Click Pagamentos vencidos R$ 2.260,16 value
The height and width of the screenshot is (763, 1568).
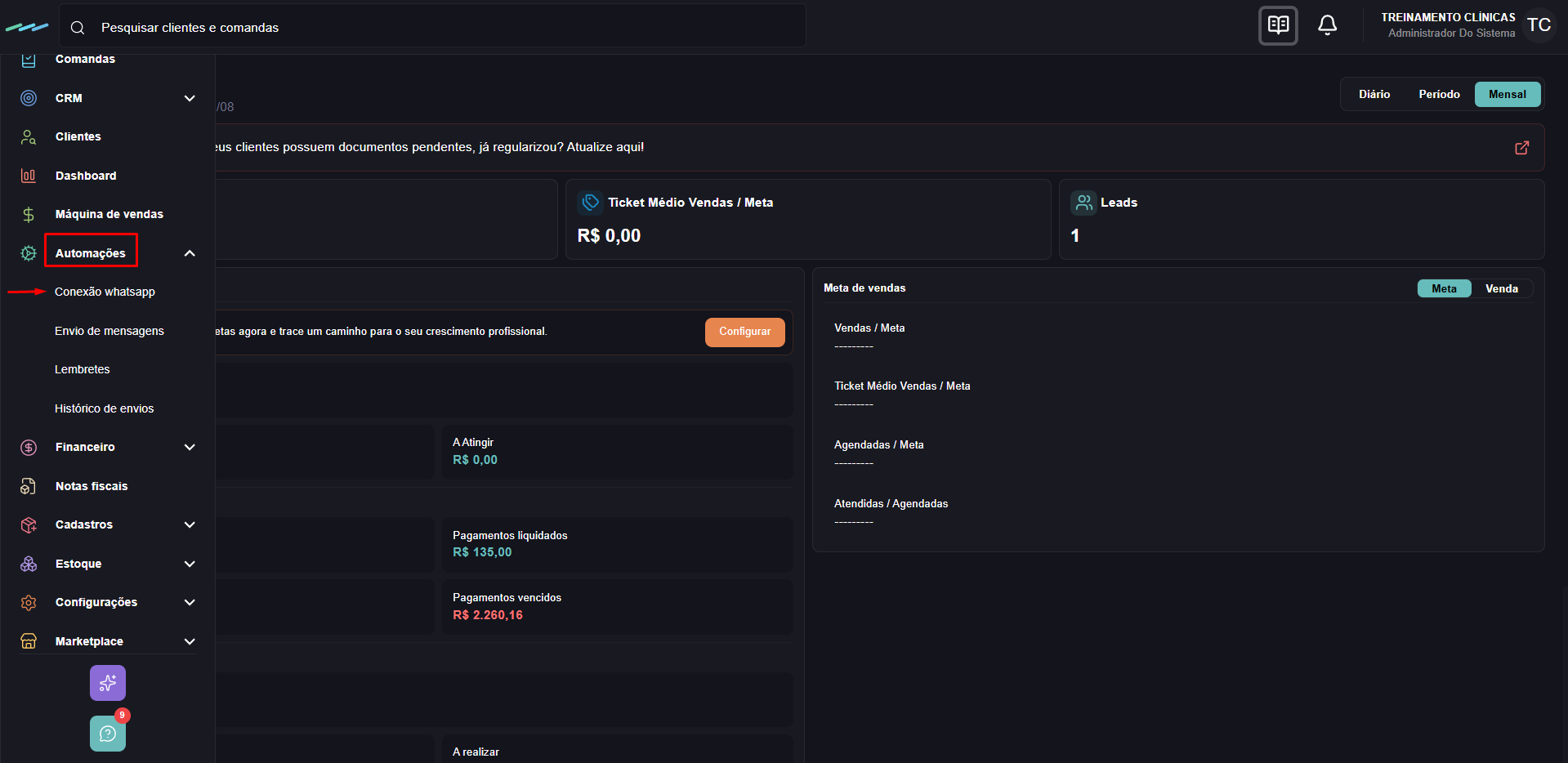click(x=488, y=615)
